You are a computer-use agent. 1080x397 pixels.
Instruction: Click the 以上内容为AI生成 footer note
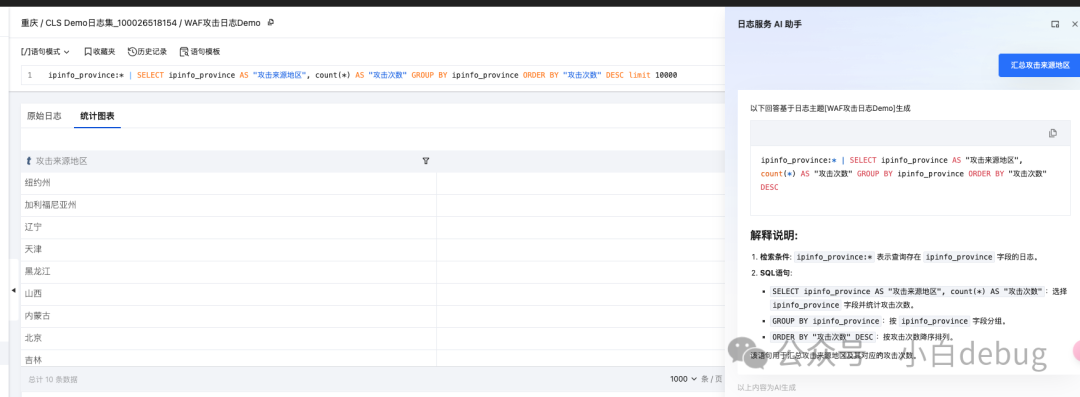pyautogui.click(x=766, y=388)
